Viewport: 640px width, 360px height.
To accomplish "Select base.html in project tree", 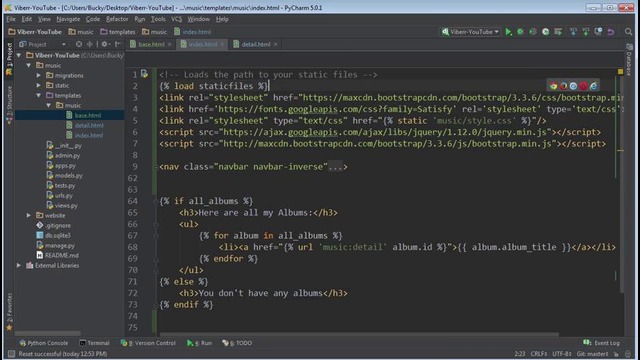I will click(88, 116).
